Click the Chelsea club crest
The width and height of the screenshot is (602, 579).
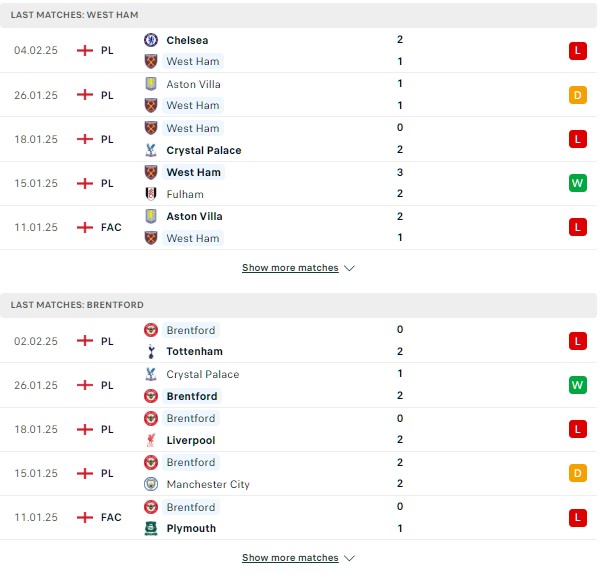pyautogui.click(x=151, y=40)
